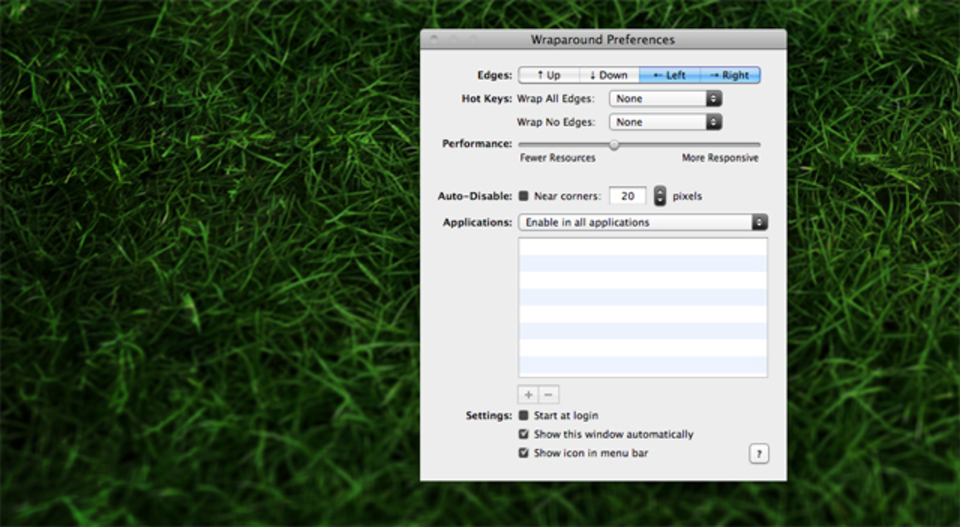
Task: Enable the Near corners checkbox
Action: [x=523, y=196]
